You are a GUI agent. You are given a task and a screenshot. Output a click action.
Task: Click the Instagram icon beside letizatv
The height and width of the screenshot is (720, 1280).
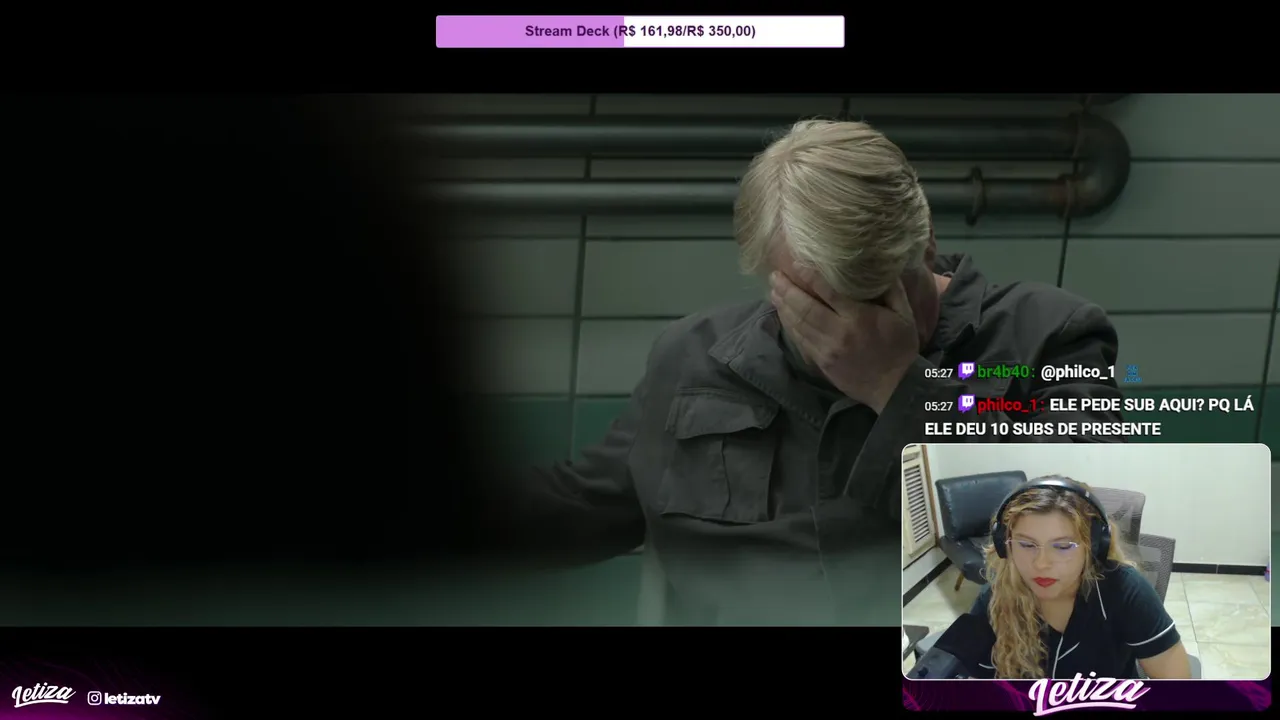[x=94, y=698]
